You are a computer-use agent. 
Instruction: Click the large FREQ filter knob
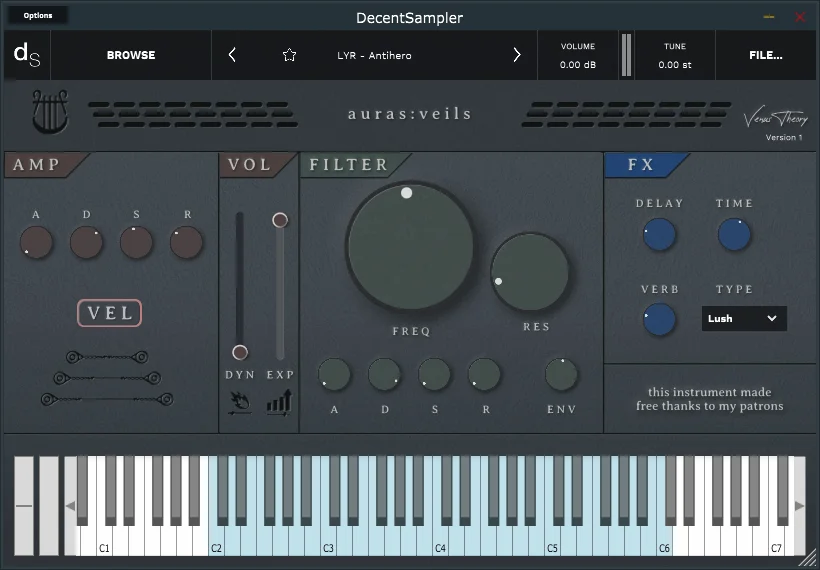click(410, 246)
